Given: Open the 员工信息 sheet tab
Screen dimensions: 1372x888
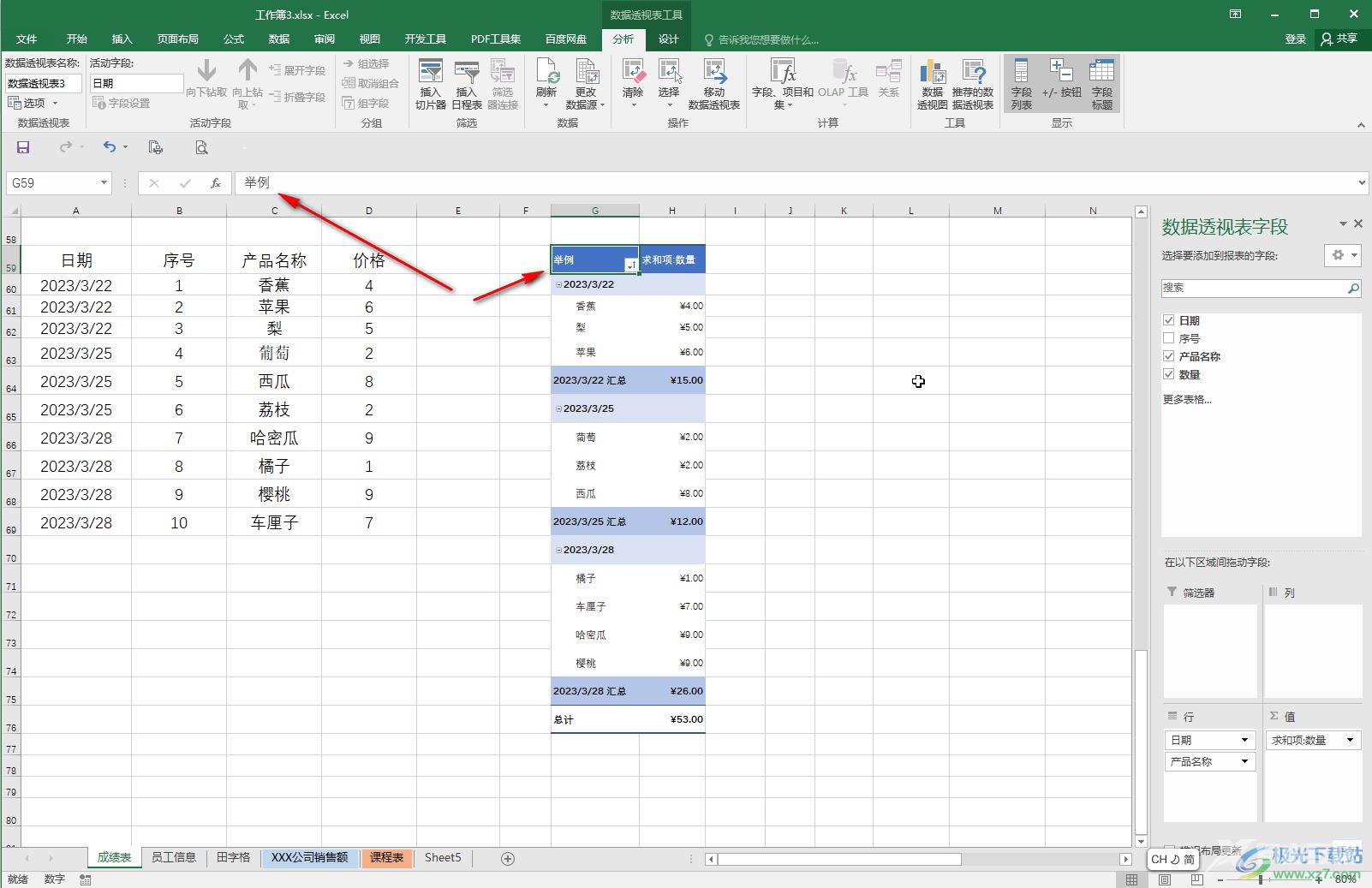Looking at the screenshot, I should click(174, 857).
